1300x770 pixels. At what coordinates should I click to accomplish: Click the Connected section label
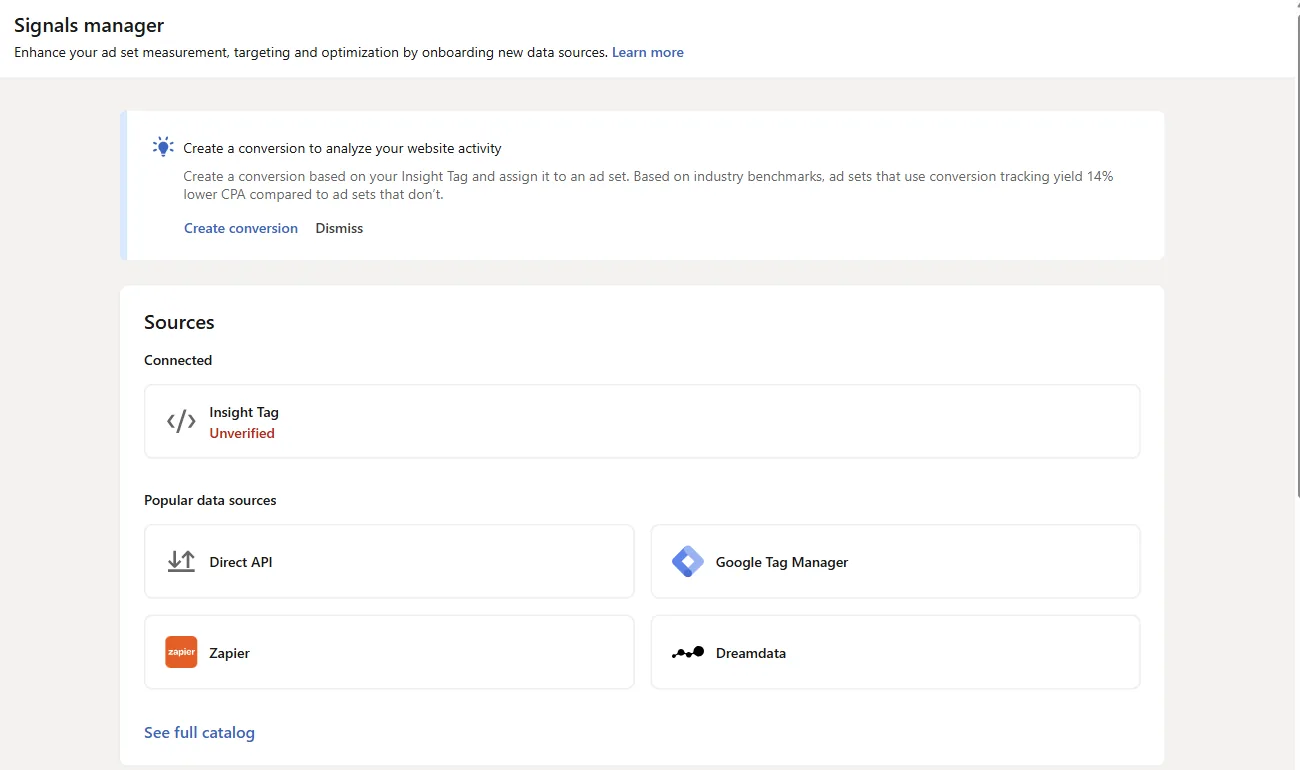coord(178,360)
